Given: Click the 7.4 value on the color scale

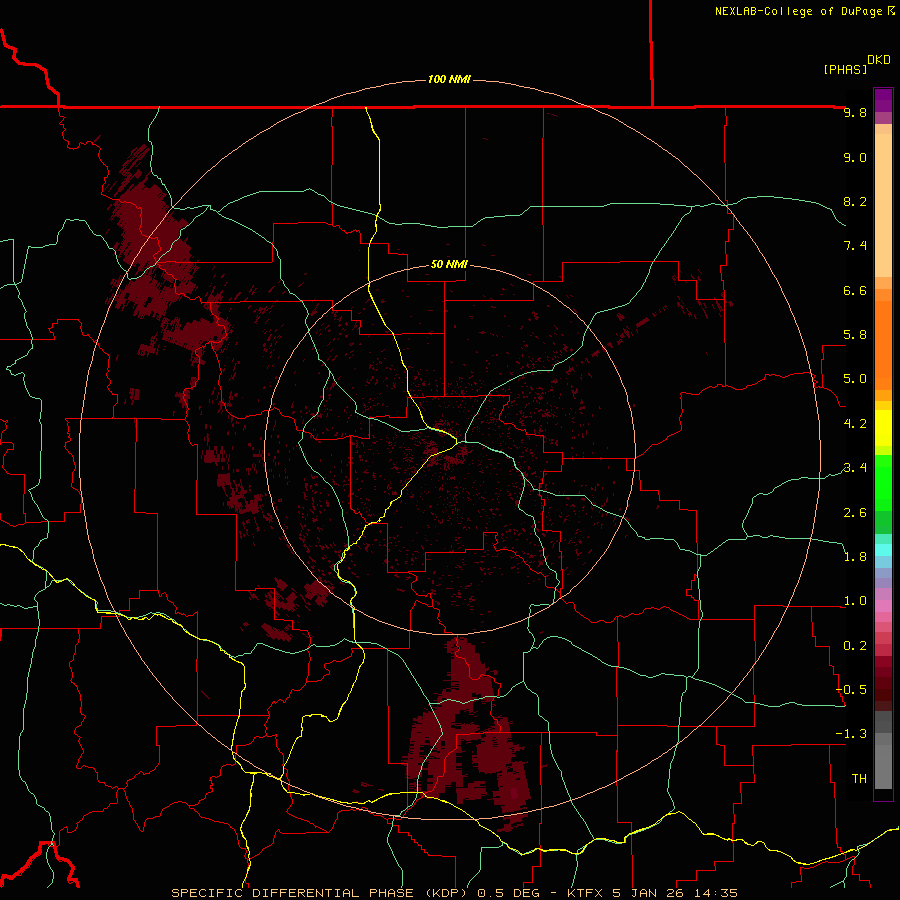Looking at the screenshot, I should coord(855,246).
